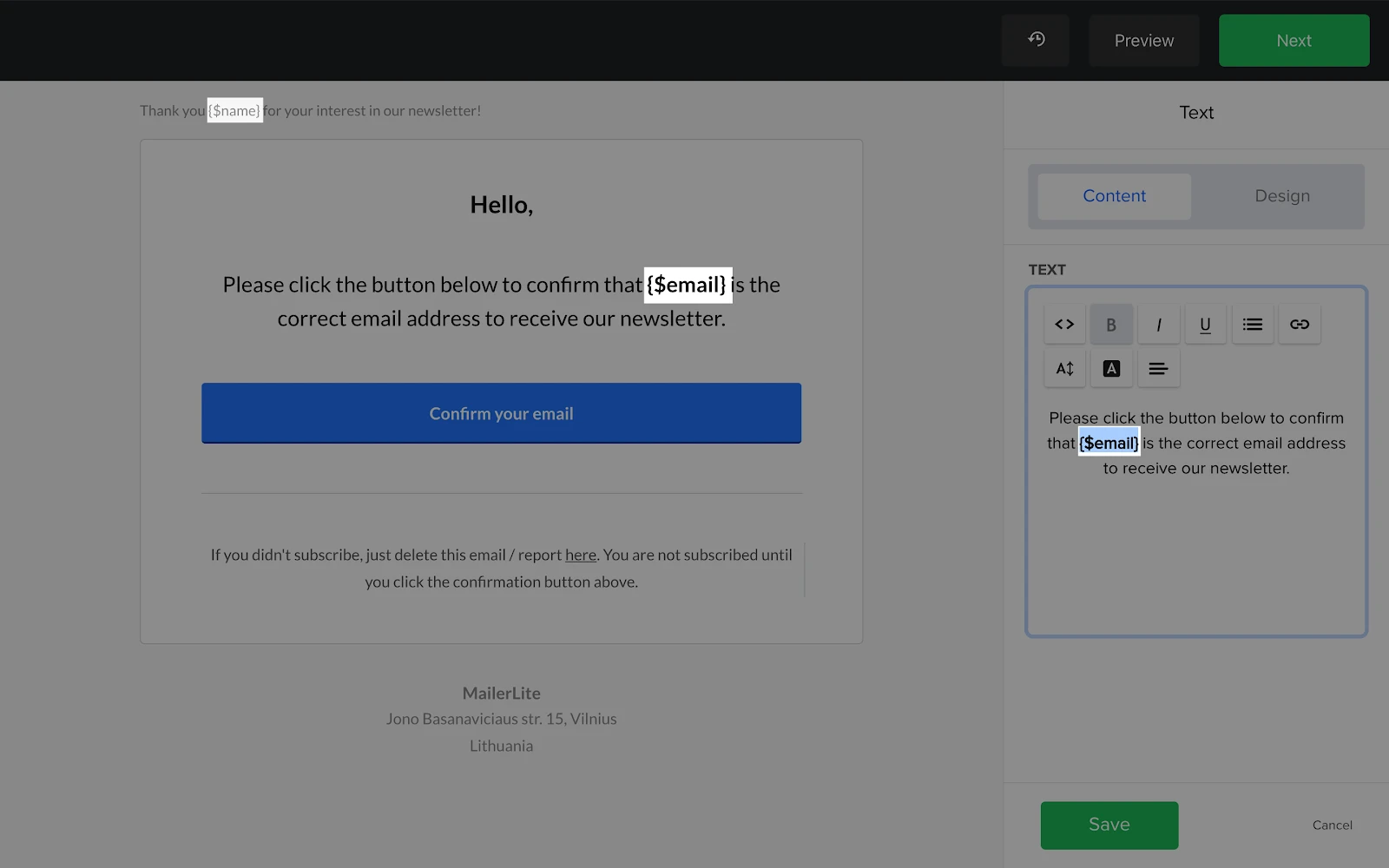
Task: Click the green Save button
Action: point(1109,825)
